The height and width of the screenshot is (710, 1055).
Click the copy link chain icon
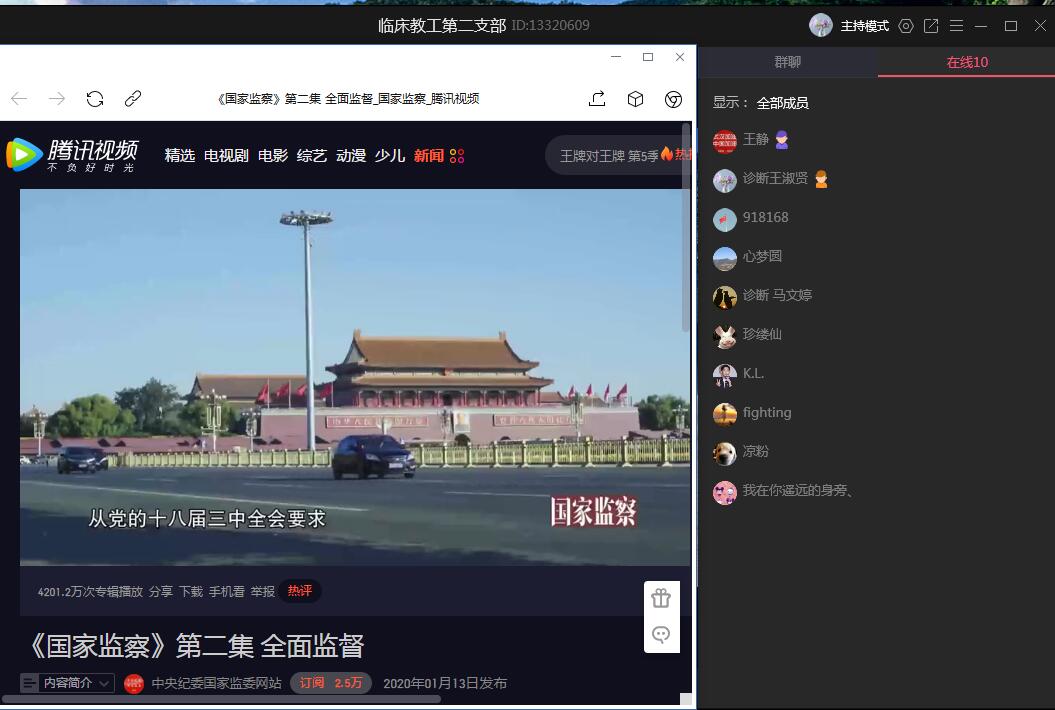tap(133, 99)
